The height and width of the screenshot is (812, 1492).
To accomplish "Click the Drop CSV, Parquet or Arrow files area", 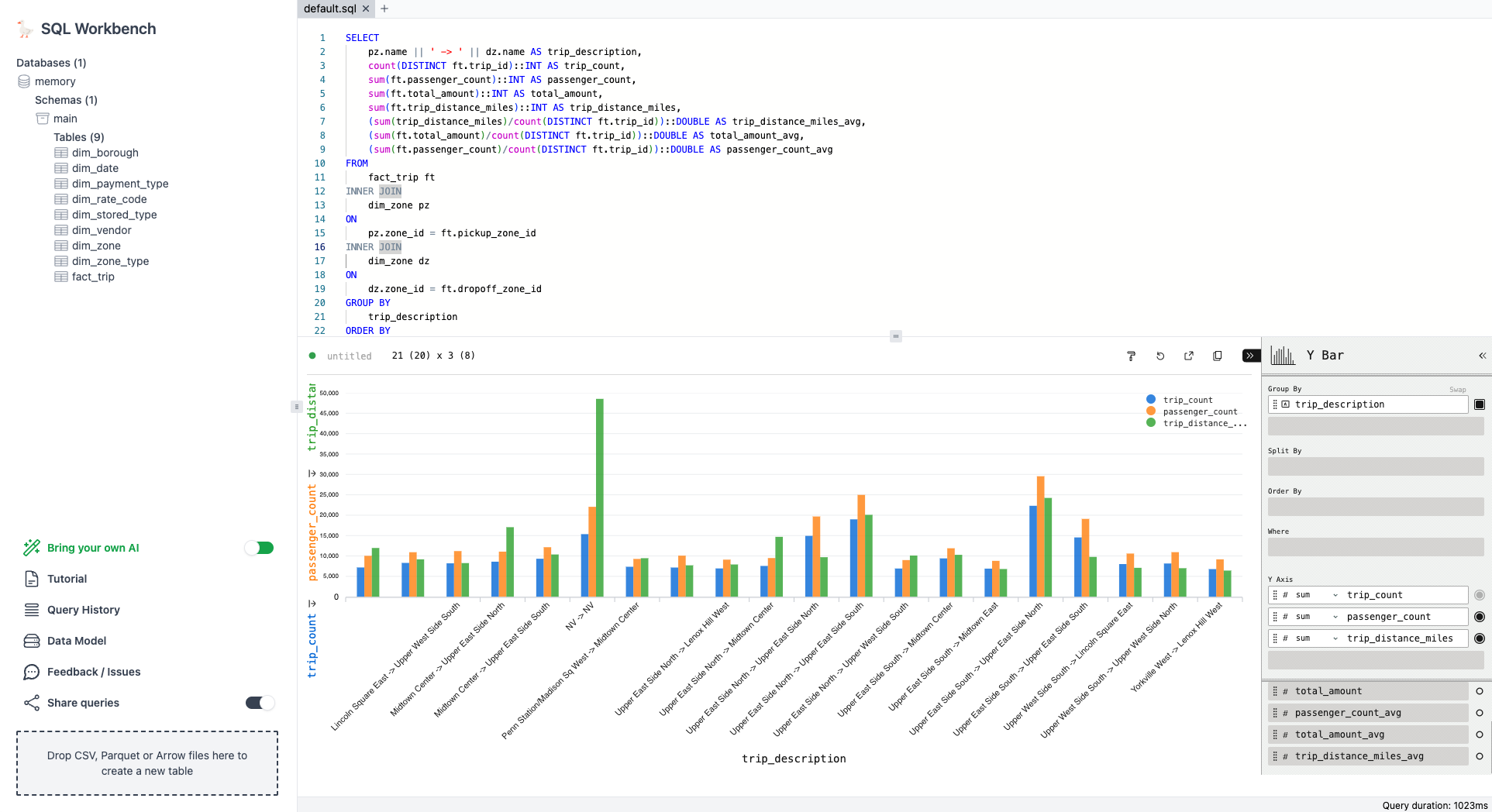I will point(147,763).
